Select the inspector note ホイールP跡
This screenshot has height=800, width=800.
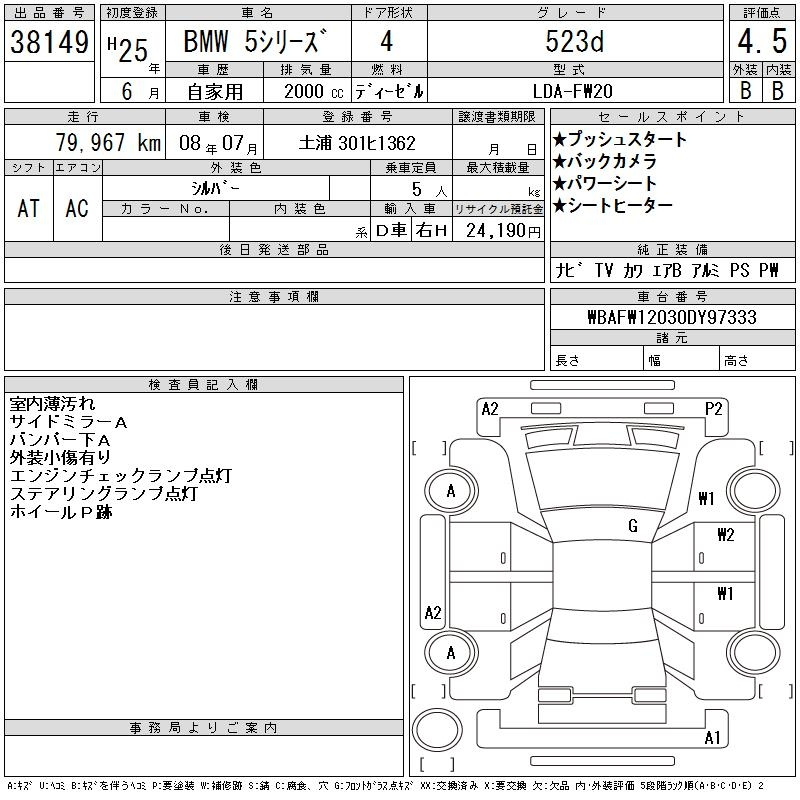tap(61, 512)
